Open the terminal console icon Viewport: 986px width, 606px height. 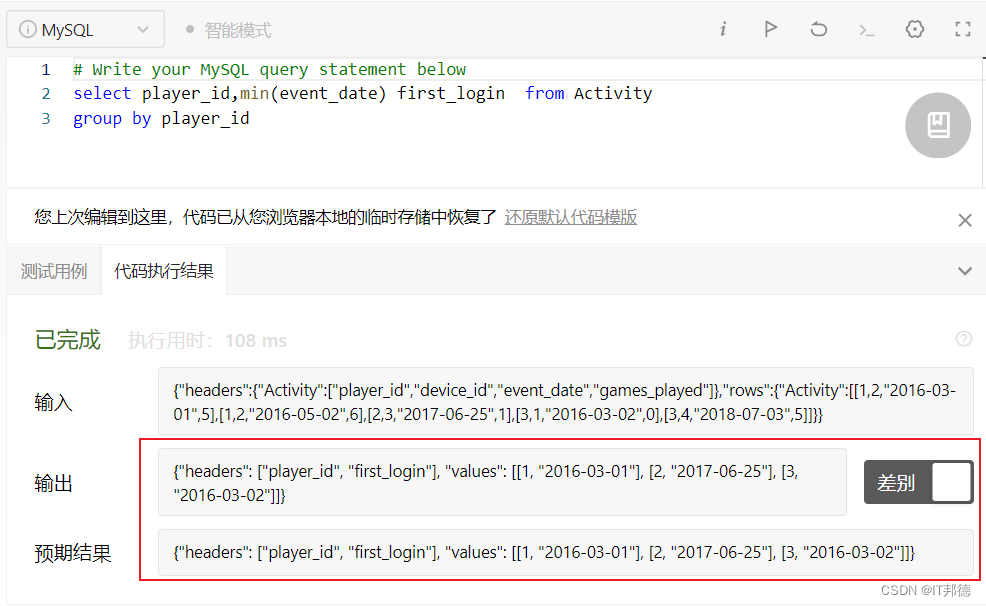867,30
